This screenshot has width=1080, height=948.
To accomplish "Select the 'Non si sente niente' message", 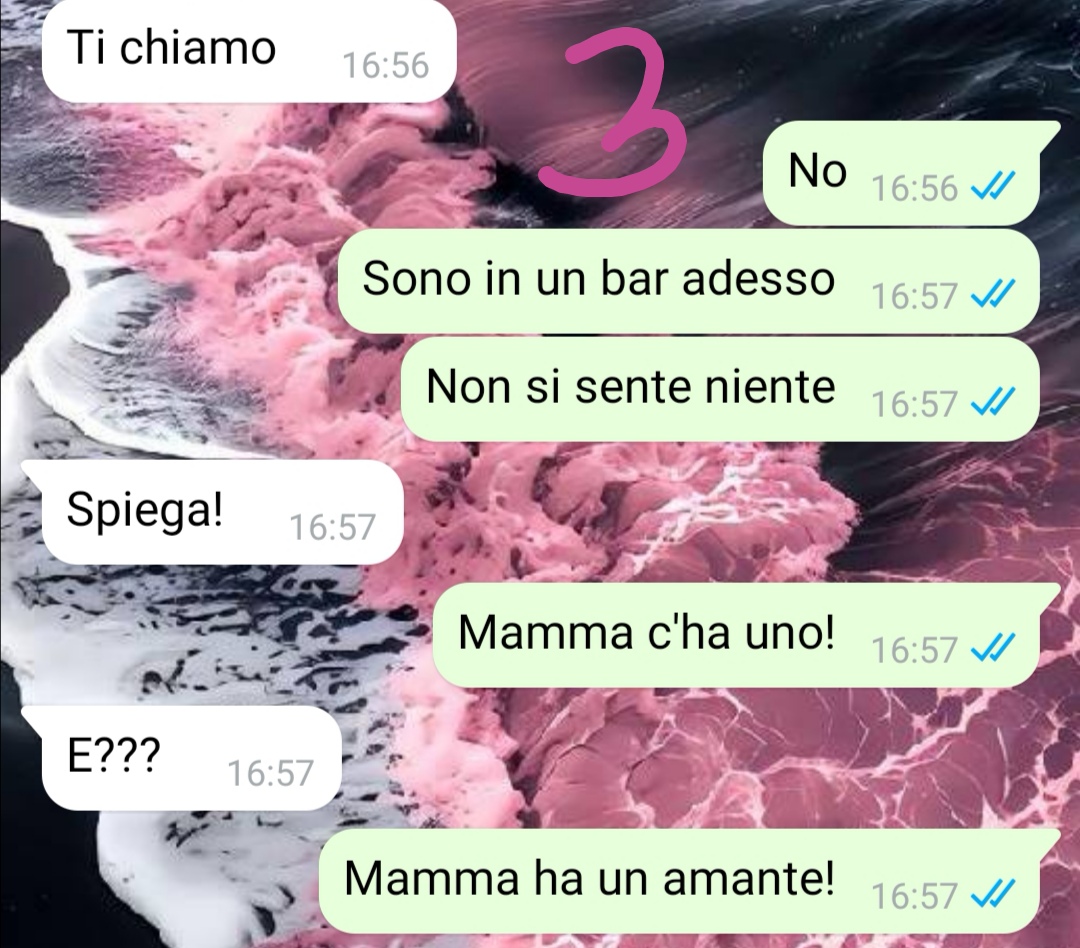I will (x=719, y=389).
